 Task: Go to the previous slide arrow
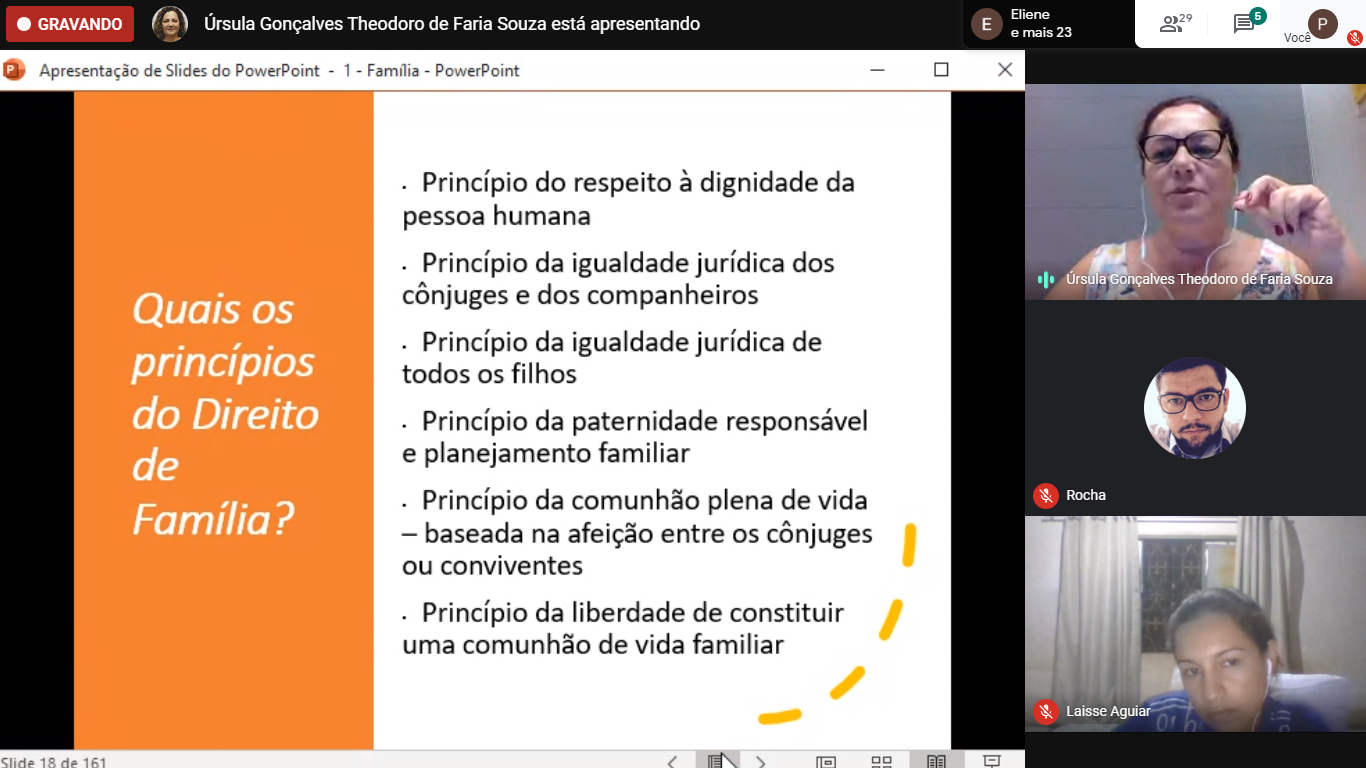(672, 762)
